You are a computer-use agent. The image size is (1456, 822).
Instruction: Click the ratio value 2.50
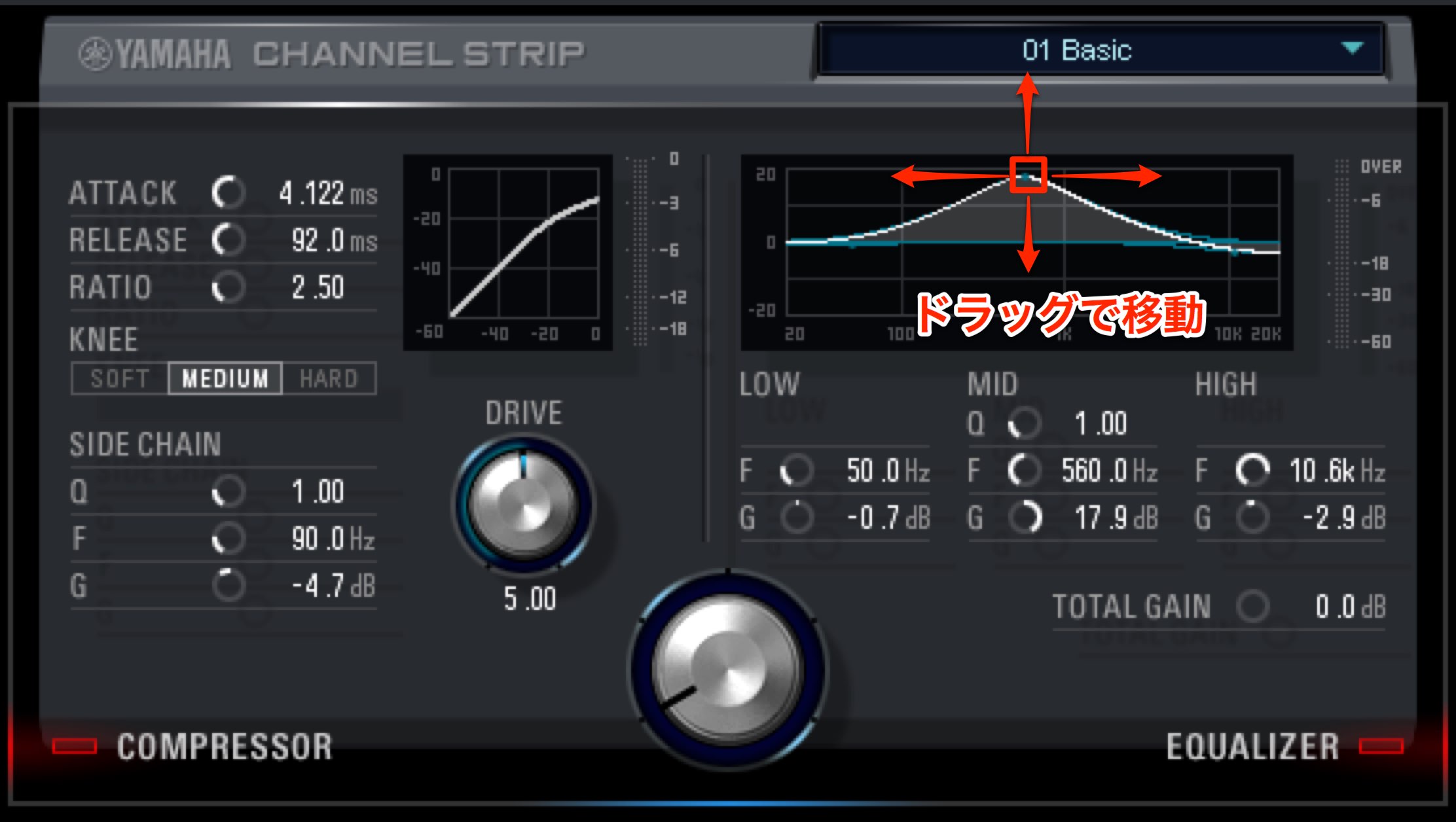tap(318, 288)
